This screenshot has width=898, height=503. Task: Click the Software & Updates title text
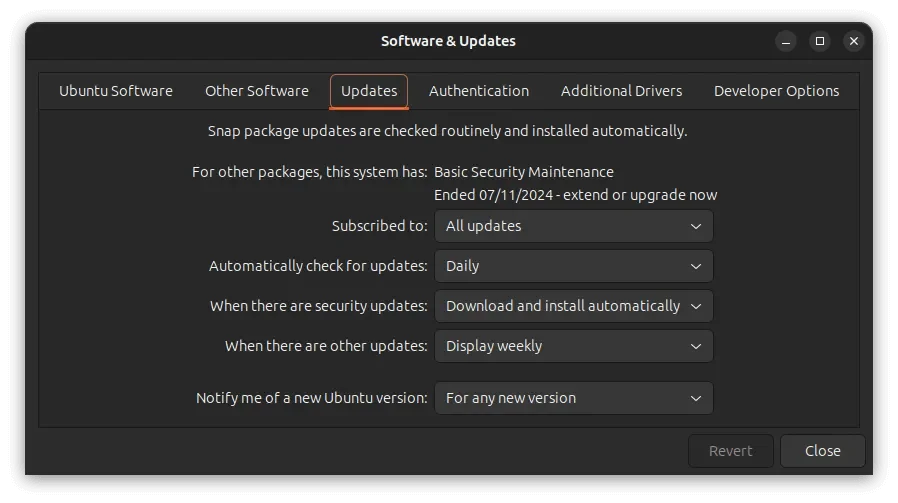tap(448, 41)
